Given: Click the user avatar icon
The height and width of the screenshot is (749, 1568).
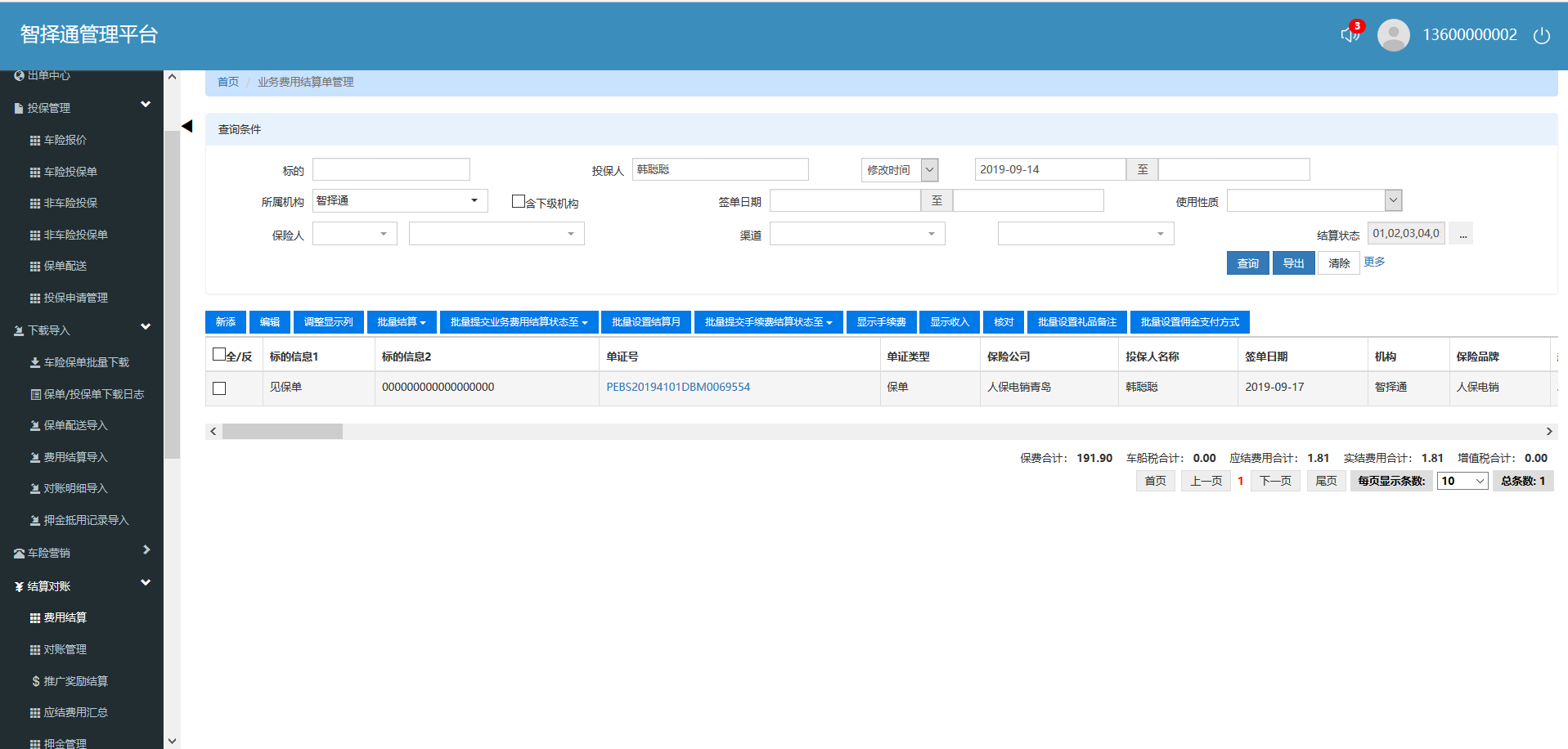Looking at the screenshot, I should click(1393, 35).
